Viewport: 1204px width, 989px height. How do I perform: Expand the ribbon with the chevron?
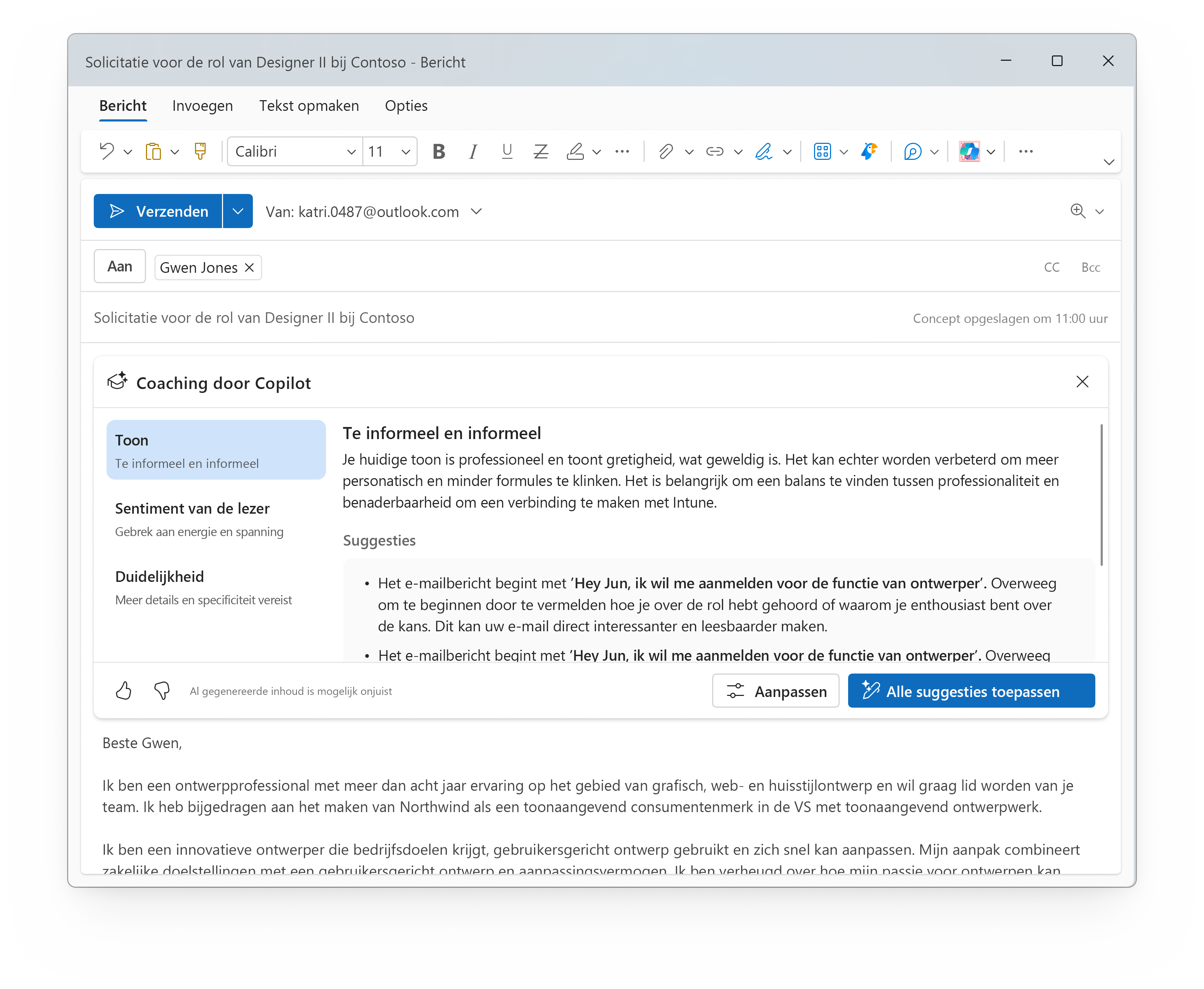point(1108,162)
